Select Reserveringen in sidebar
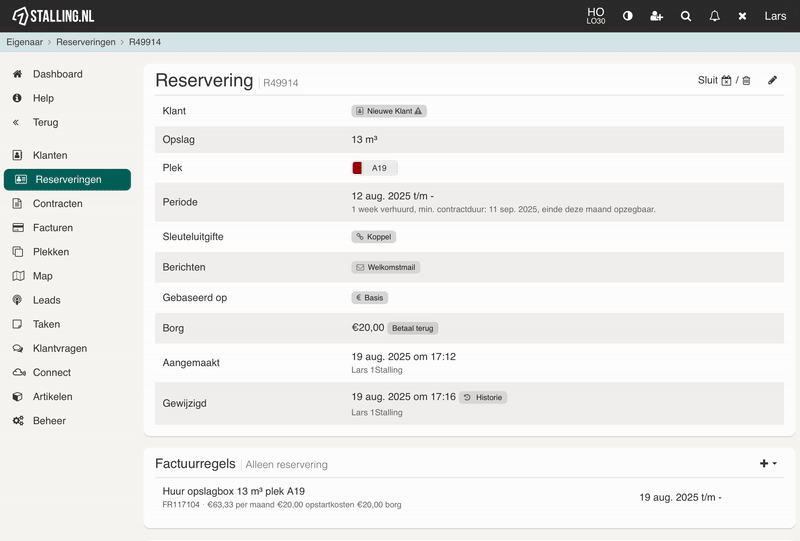 [67, 180]
